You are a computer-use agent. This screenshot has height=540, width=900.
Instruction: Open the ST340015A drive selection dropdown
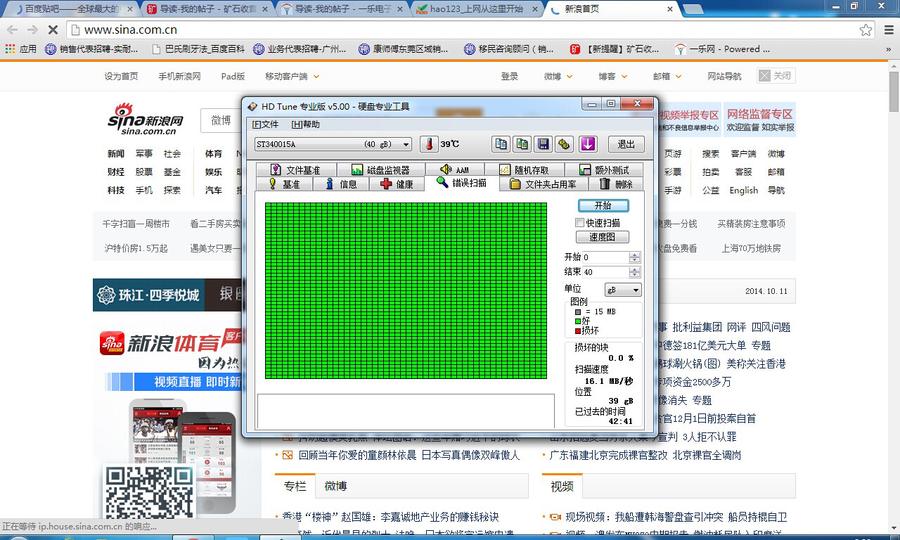333,144
